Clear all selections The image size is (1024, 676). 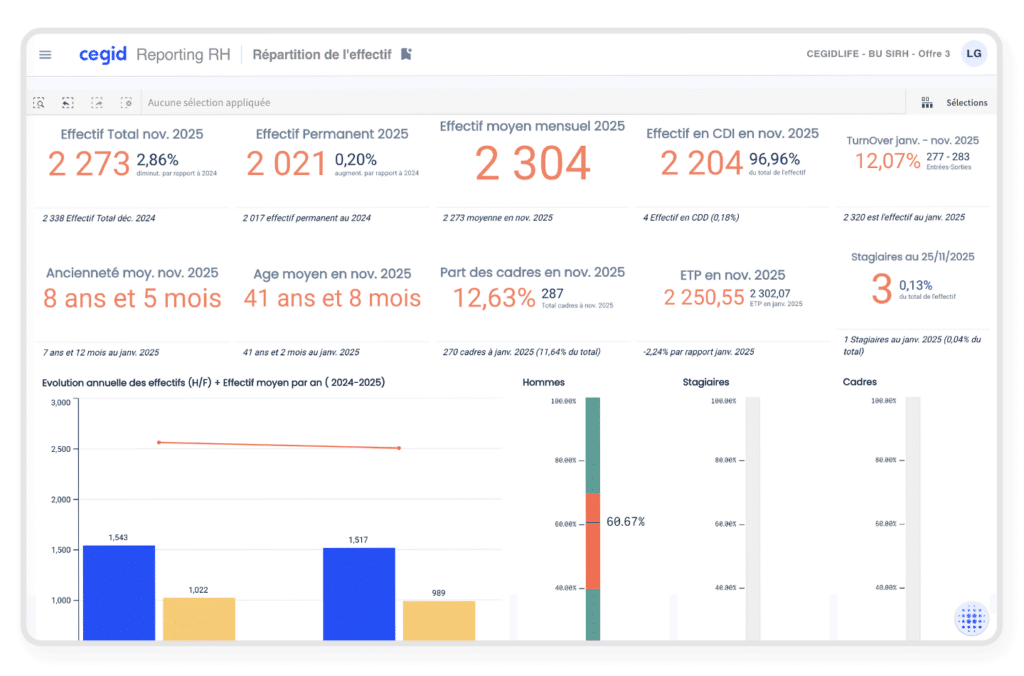pos(126,102)
